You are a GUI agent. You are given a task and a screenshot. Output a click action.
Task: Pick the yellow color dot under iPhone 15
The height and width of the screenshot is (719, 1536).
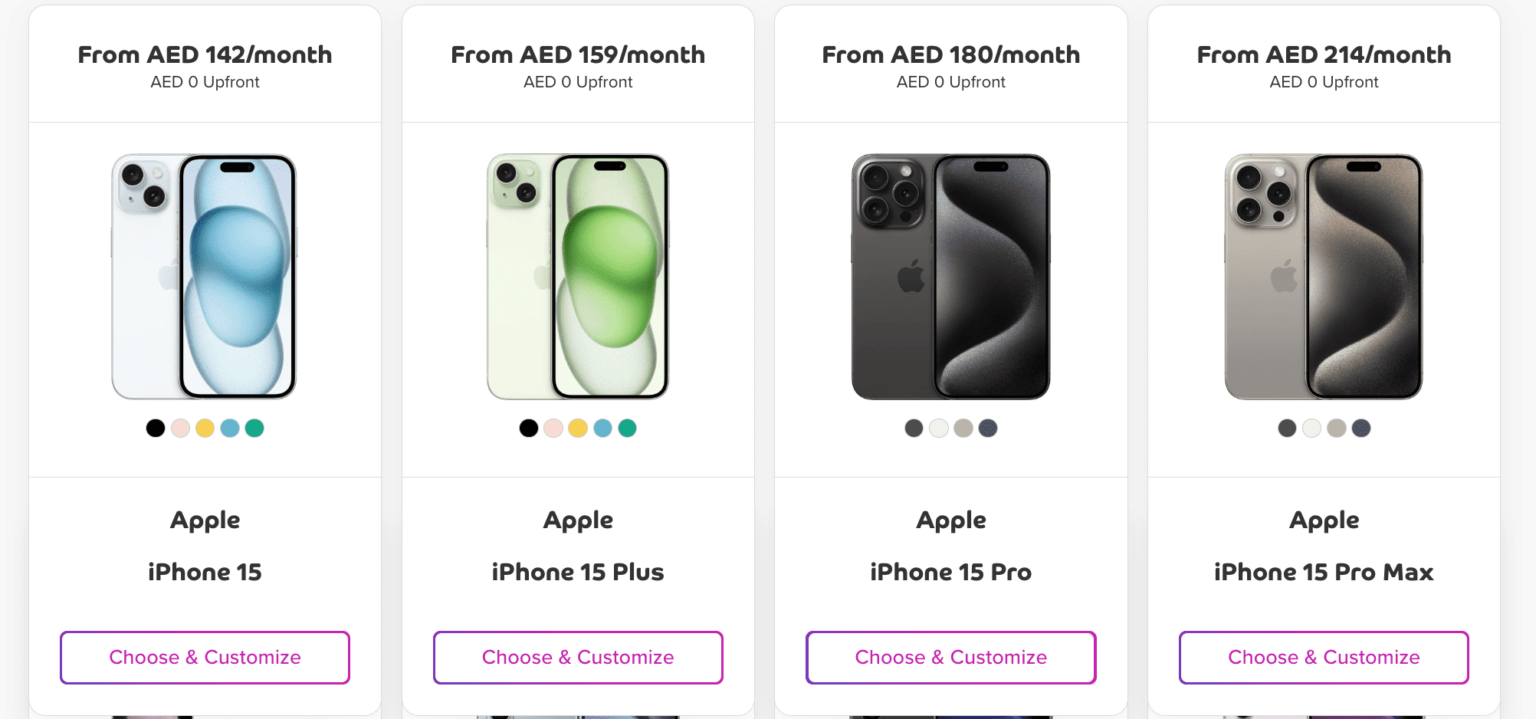point(205,427)
